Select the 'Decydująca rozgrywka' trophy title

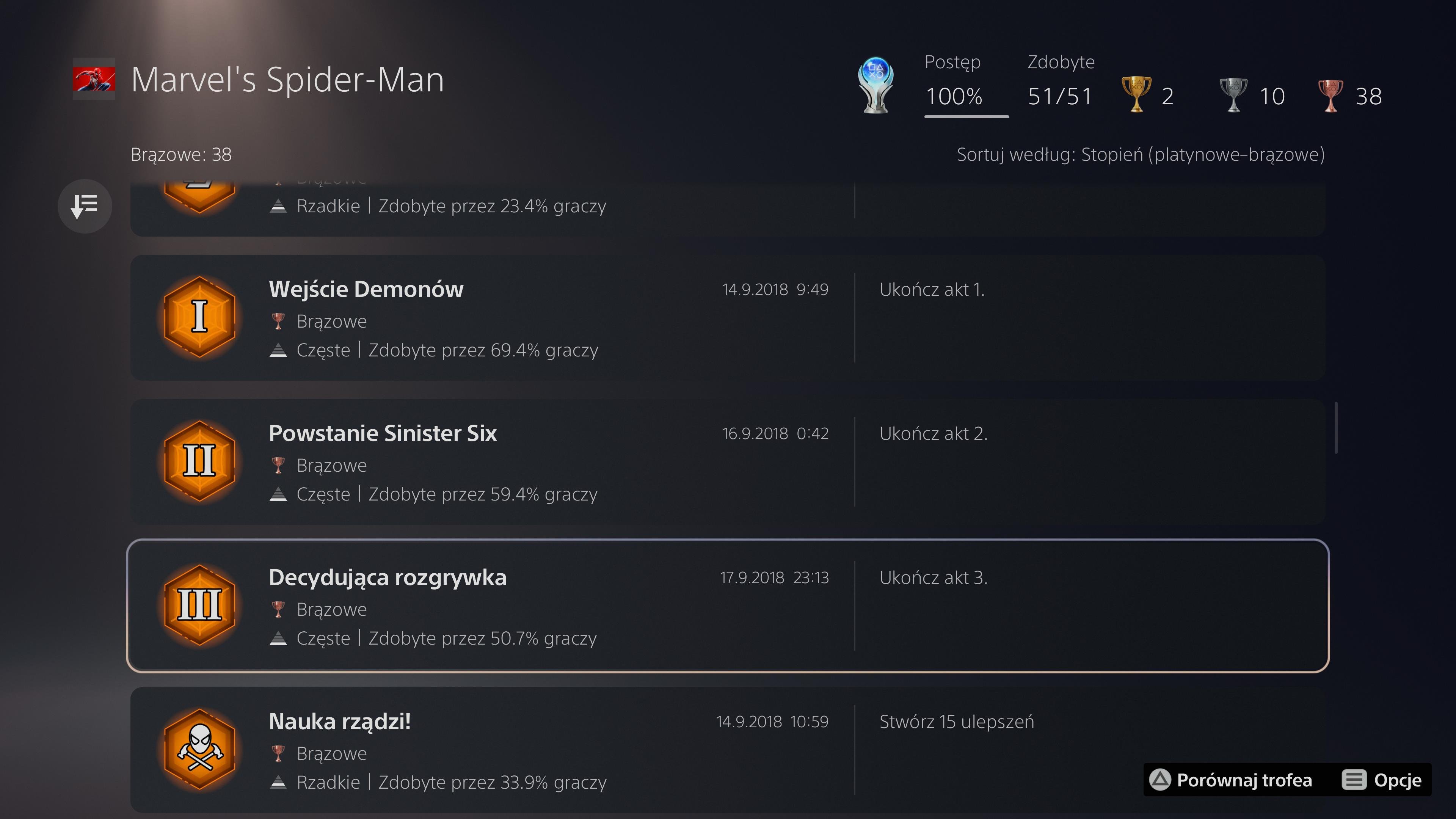click(x=388, y=577)
